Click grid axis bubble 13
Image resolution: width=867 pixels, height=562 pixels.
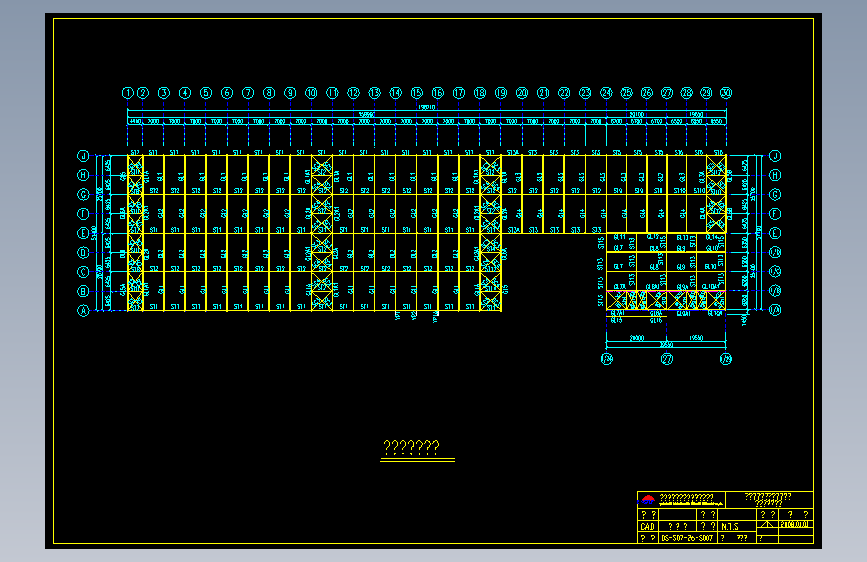(x=374, y=93)
